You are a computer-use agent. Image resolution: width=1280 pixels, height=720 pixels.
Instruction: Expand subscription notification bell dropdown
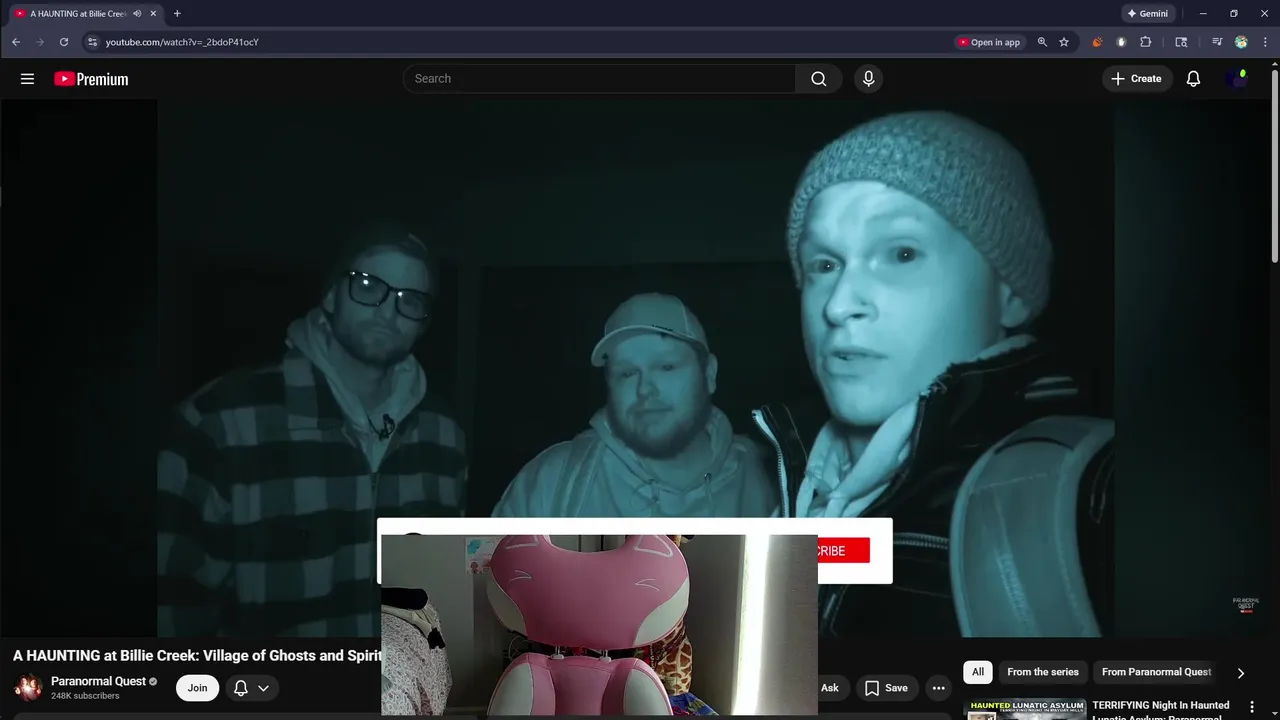click(252, 688)
